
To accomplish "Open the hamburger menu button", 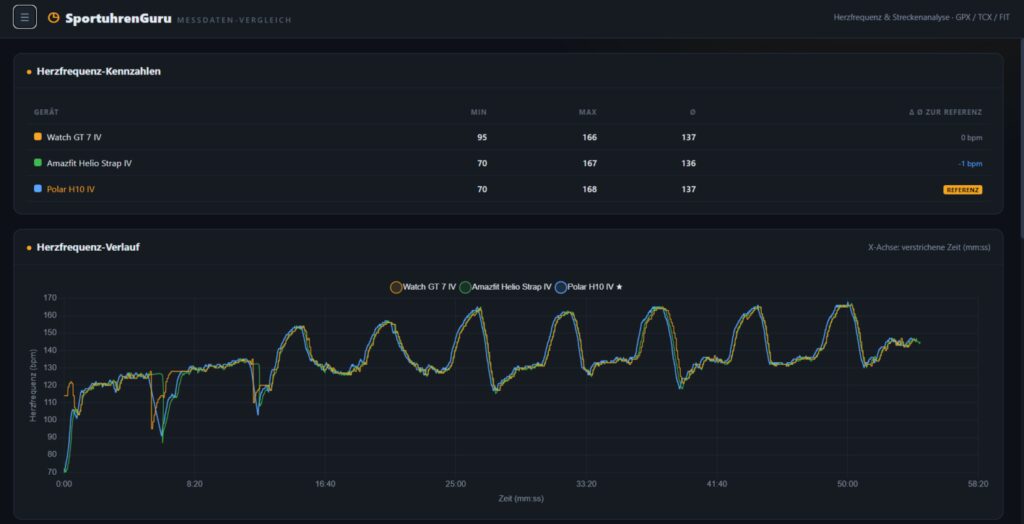I will point(25,17).
